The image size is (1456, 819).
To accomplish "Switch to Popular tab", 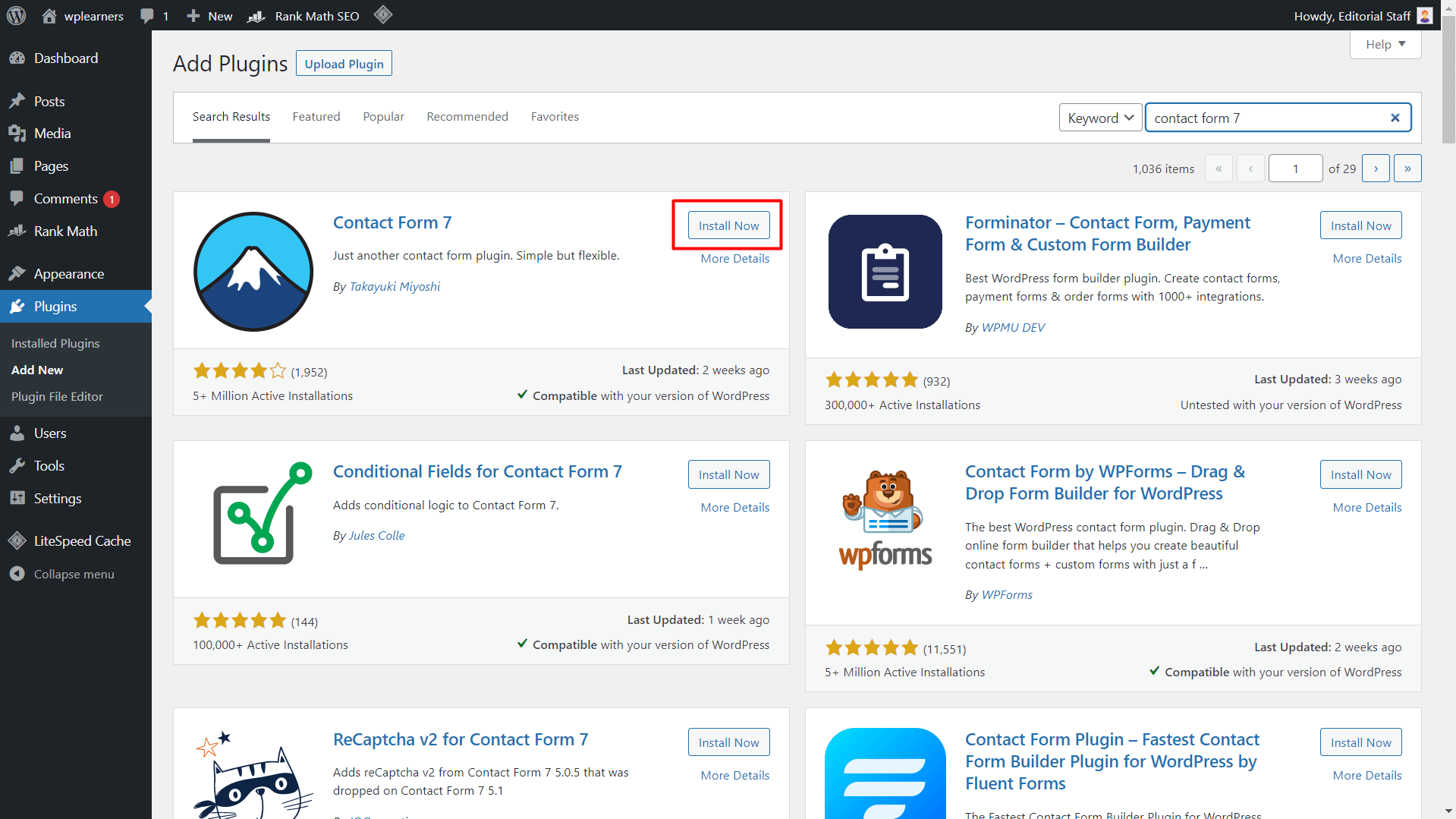I will 383,117.
